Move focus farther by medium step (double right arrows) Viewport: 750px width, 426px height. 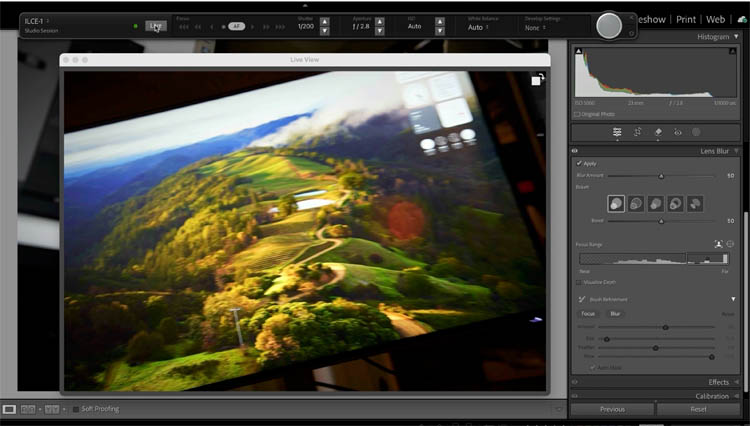tap(266, 27)
